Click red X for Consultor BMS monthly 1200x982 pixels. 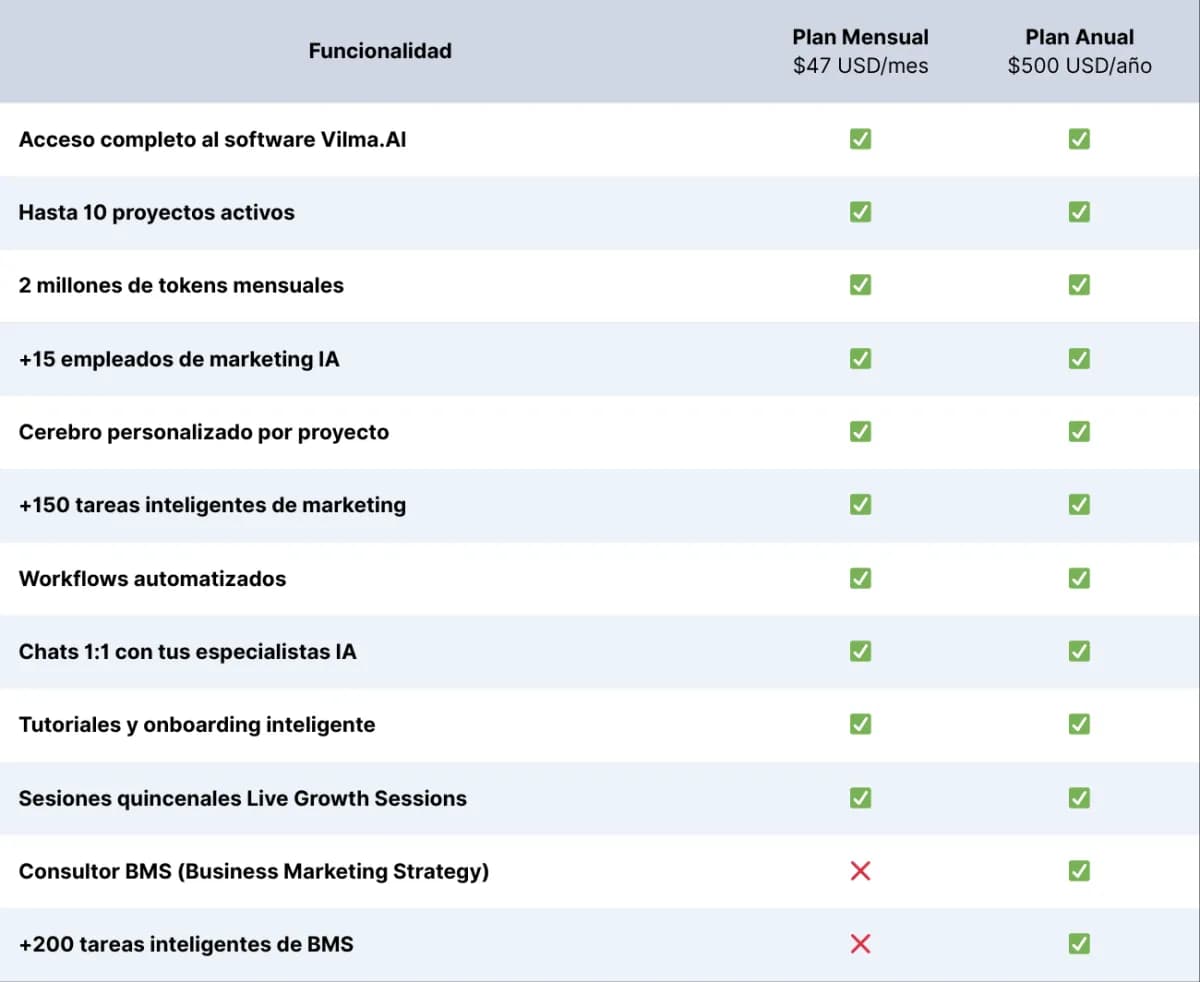tap(860, 871)
